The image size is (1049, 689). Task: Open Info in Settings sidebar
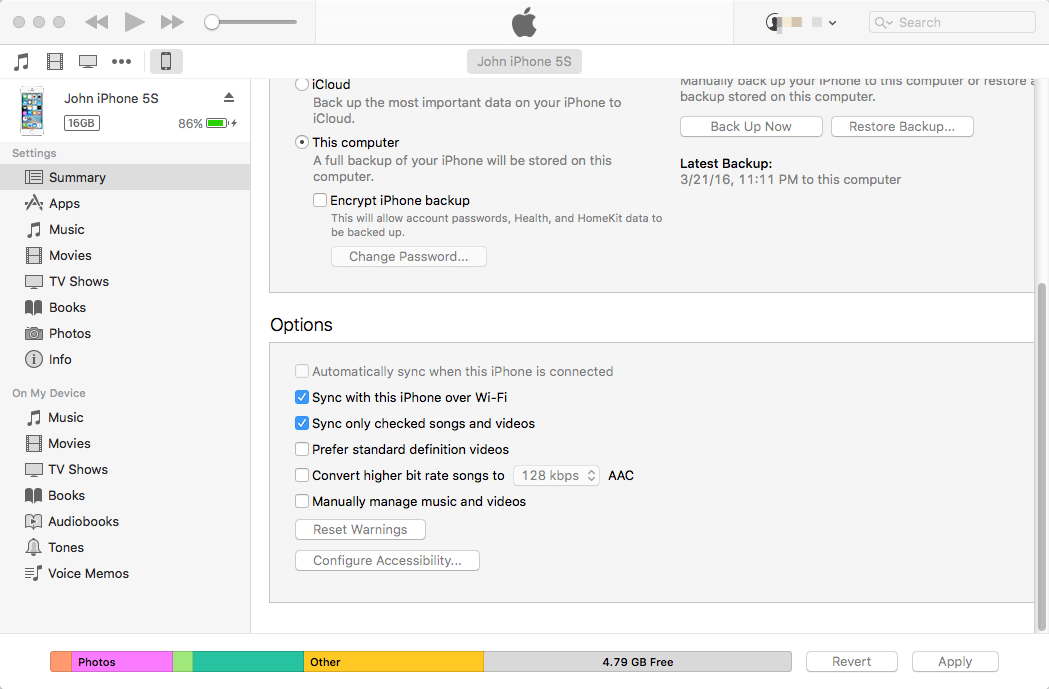[x=125, y=360]
